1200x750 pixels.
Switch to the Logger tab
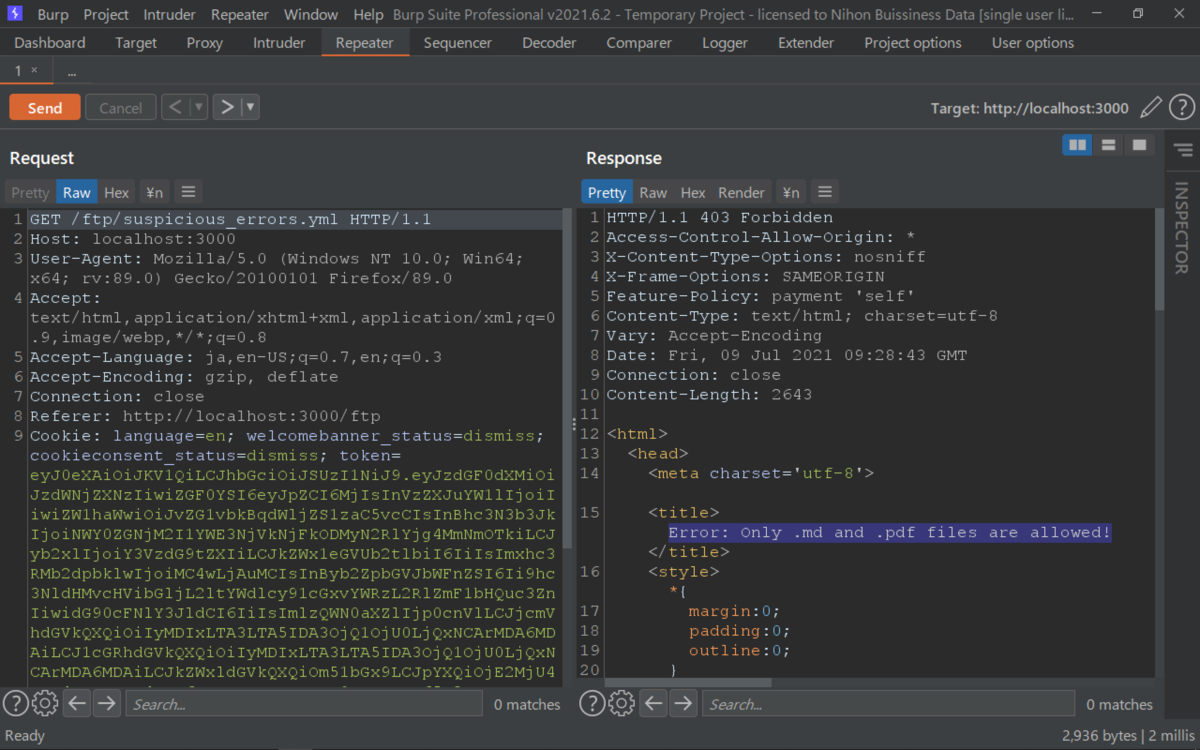pos(725,43)
